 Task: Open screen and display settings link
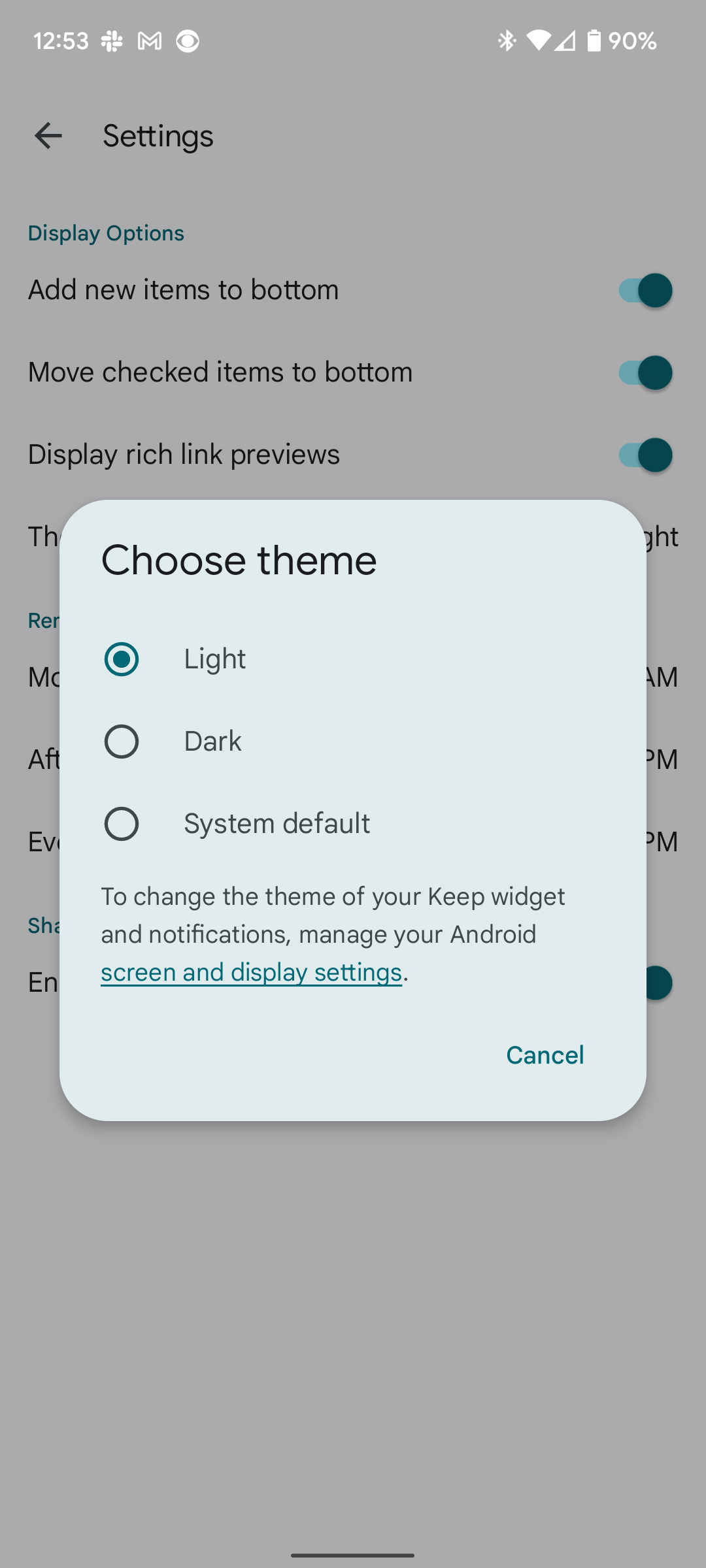click(x=252, y=972)
